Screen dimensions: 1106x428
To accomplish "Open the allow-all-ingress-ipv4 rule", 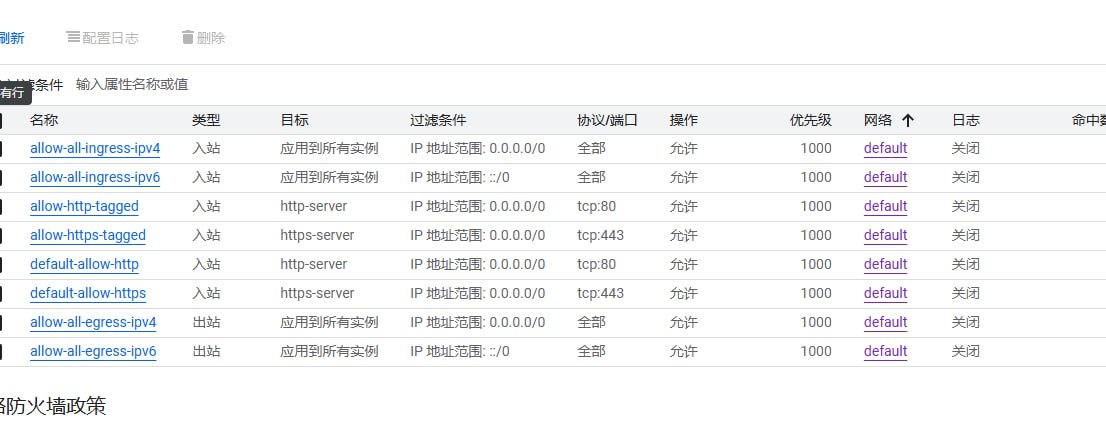I will click(95, 148).
